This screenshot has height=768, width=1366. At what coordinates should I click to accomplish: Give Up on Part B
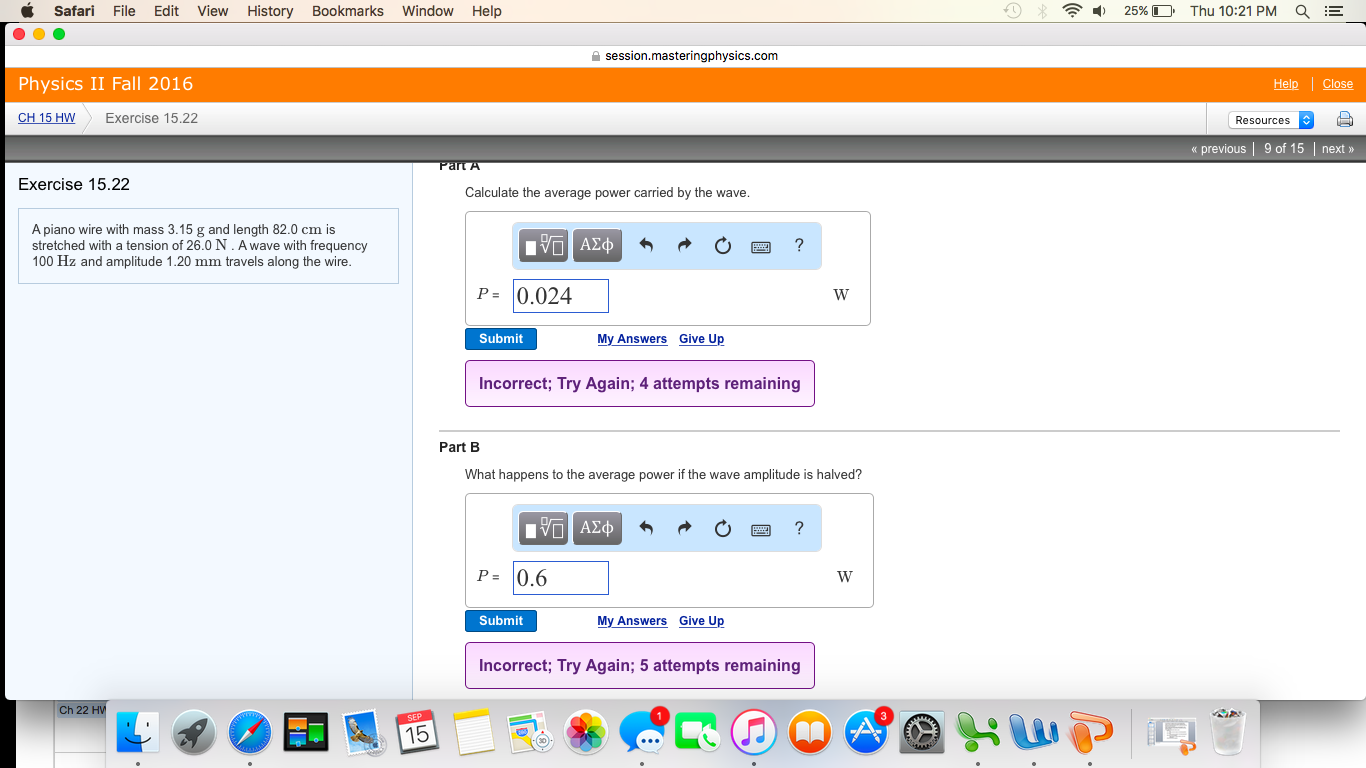[x=701, y=621]
